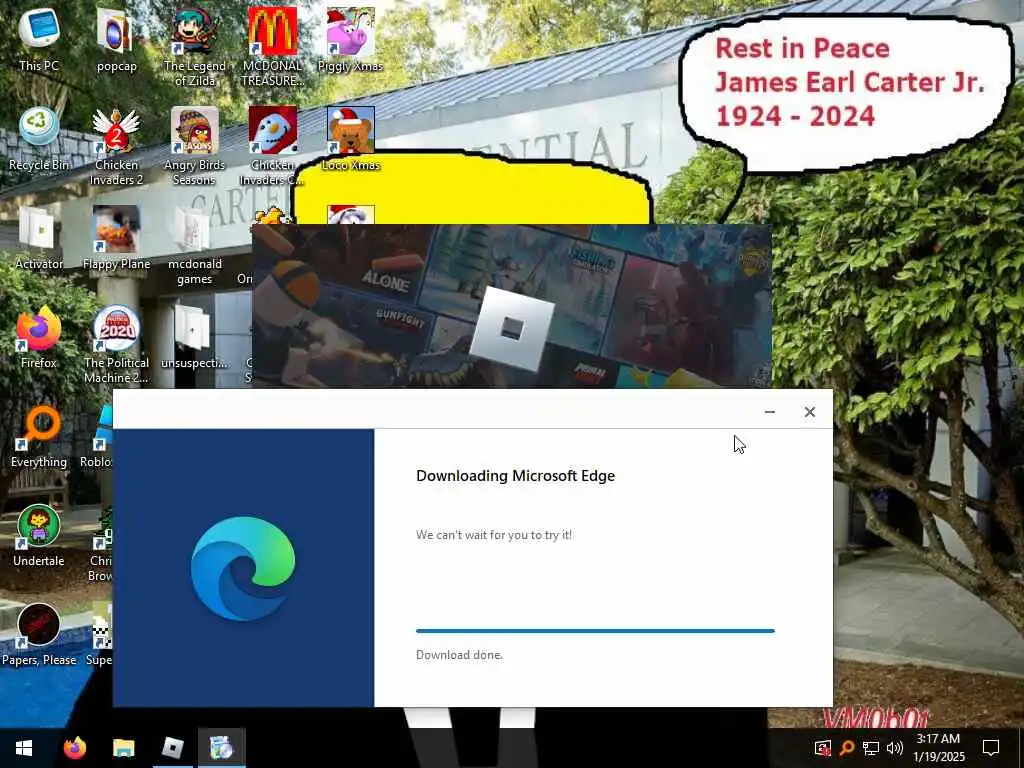Viewport: 1024px width, 768px height.
Task: Open The Political Machine 2020 shortcut
Action: (116, 344)
